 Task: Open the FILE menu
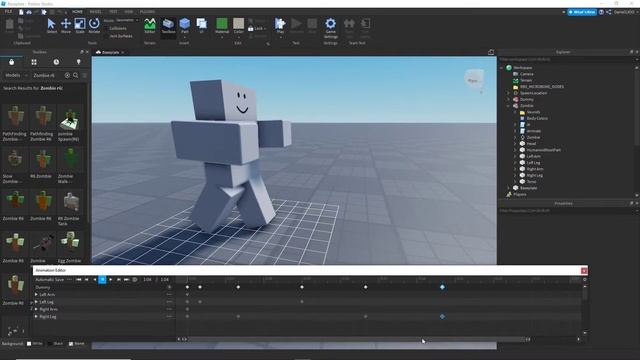click(8, 12)
